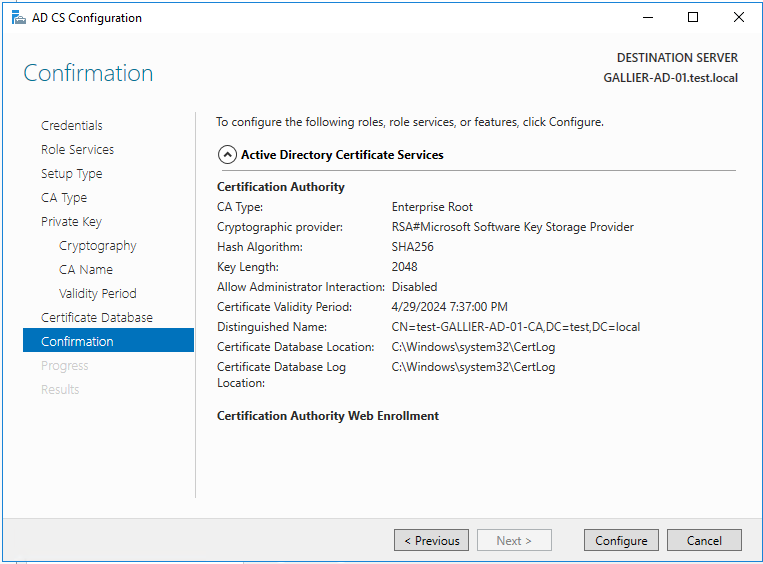Select the Certificate Database step
This screenshot has height=564, width=763.
point(97,317)
